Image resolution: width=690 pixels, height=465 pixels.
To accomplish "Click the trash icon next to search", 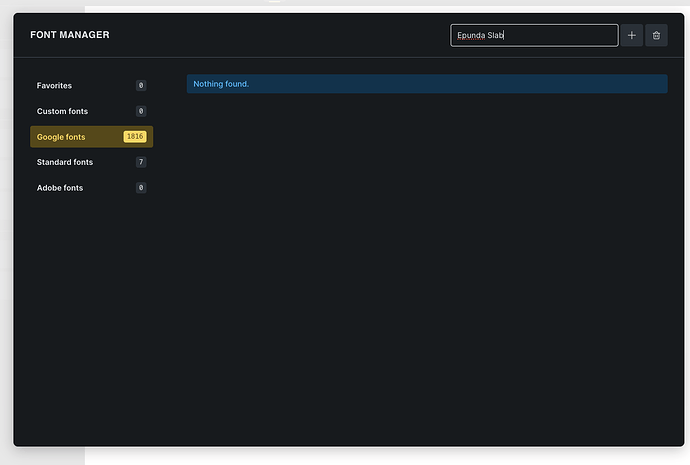I will 656,36.
